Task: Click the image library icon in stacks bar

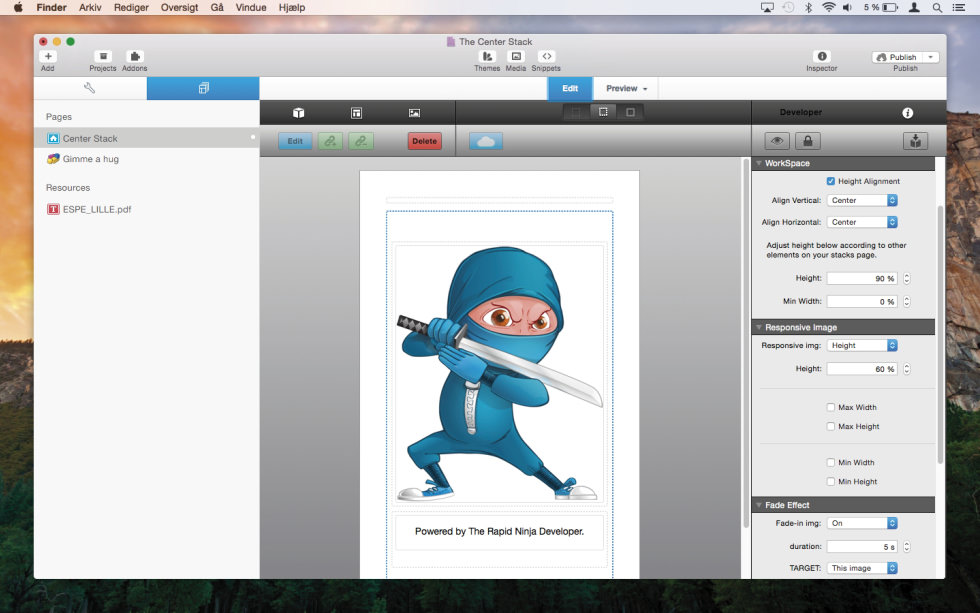Action: (x=414, y=112)
